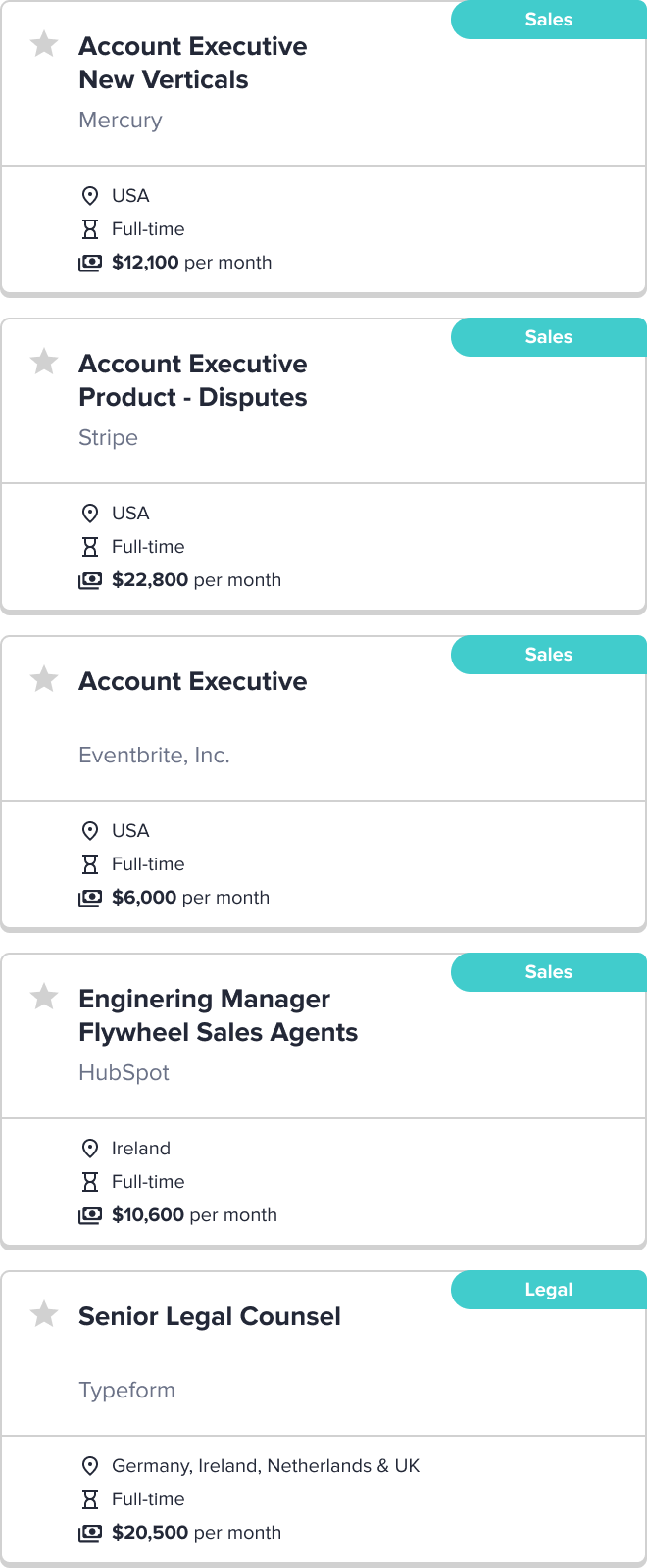Star the HubSpot Engineering Manager job
This screenshot has height=1568, width=647.
coord(44,997)
